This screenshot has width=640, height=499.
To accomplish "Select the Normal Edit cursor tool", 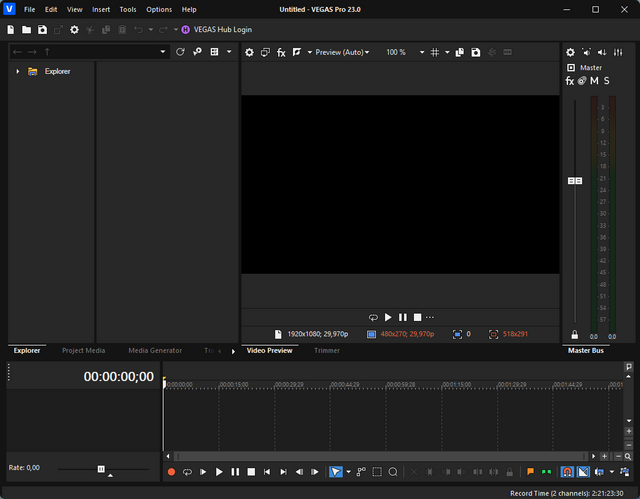I will coord(335,472).
